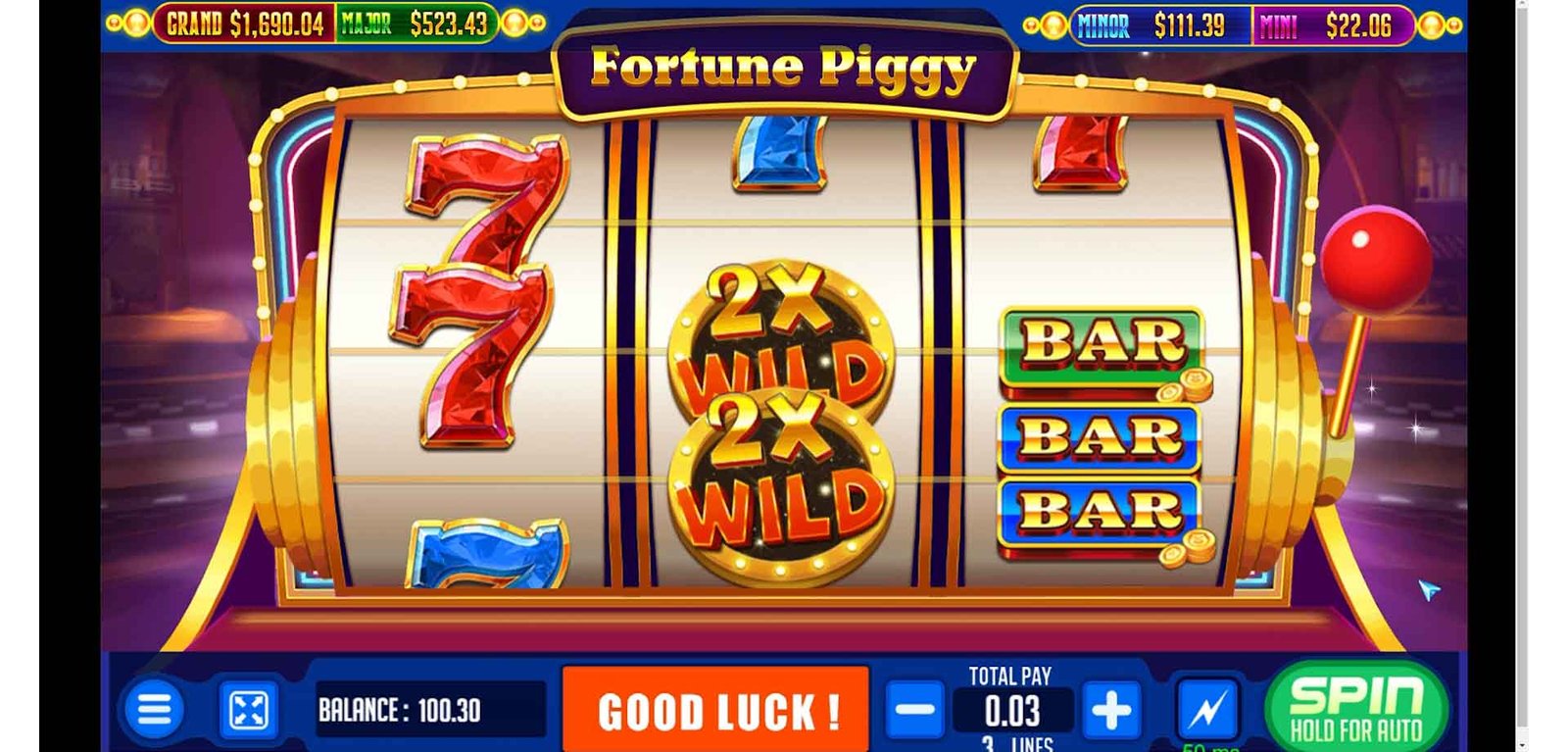The height and width of the screenshot is (752, 1568).
Task: Select the MAJOR jackpot display
Action: (x=416, y=25)
